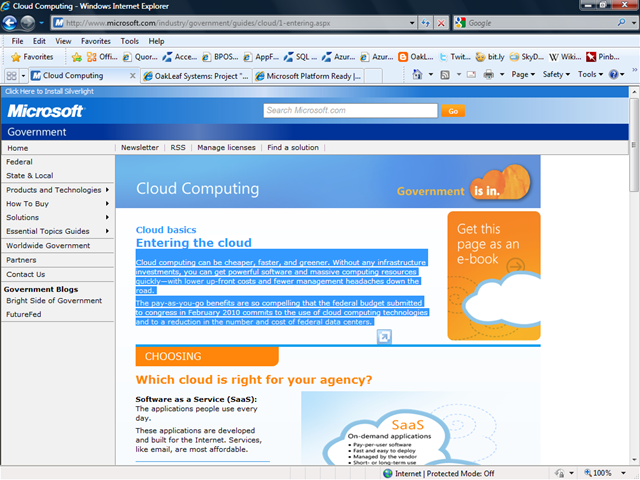Screen dimensions: 640x480
Task: Open the Wiki... favorites bar bookmark
Action: tap(565, 57)
